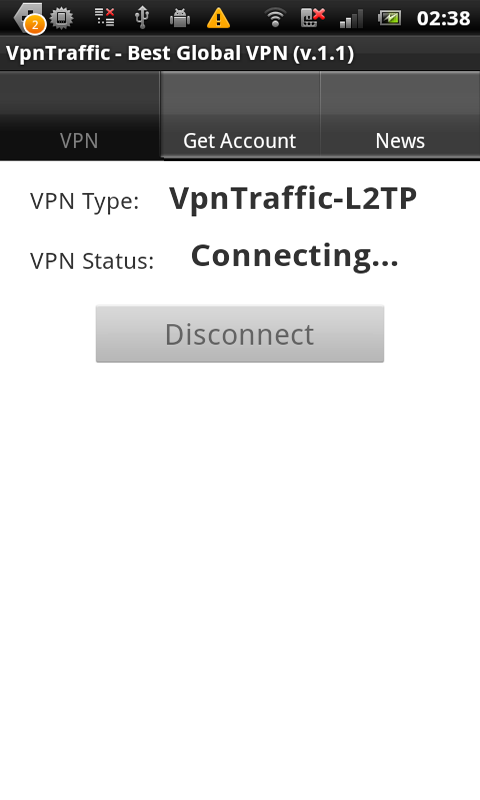Tap the Wi-Fi signal status icon
This screenshot has height=800, width=480.
pos(275,18)
